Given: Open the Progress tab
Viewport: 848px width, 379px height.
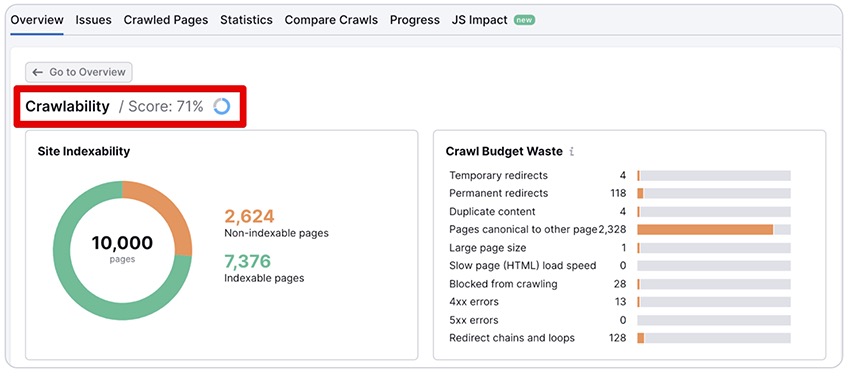Looking at the screenshot, I should 415,20.
